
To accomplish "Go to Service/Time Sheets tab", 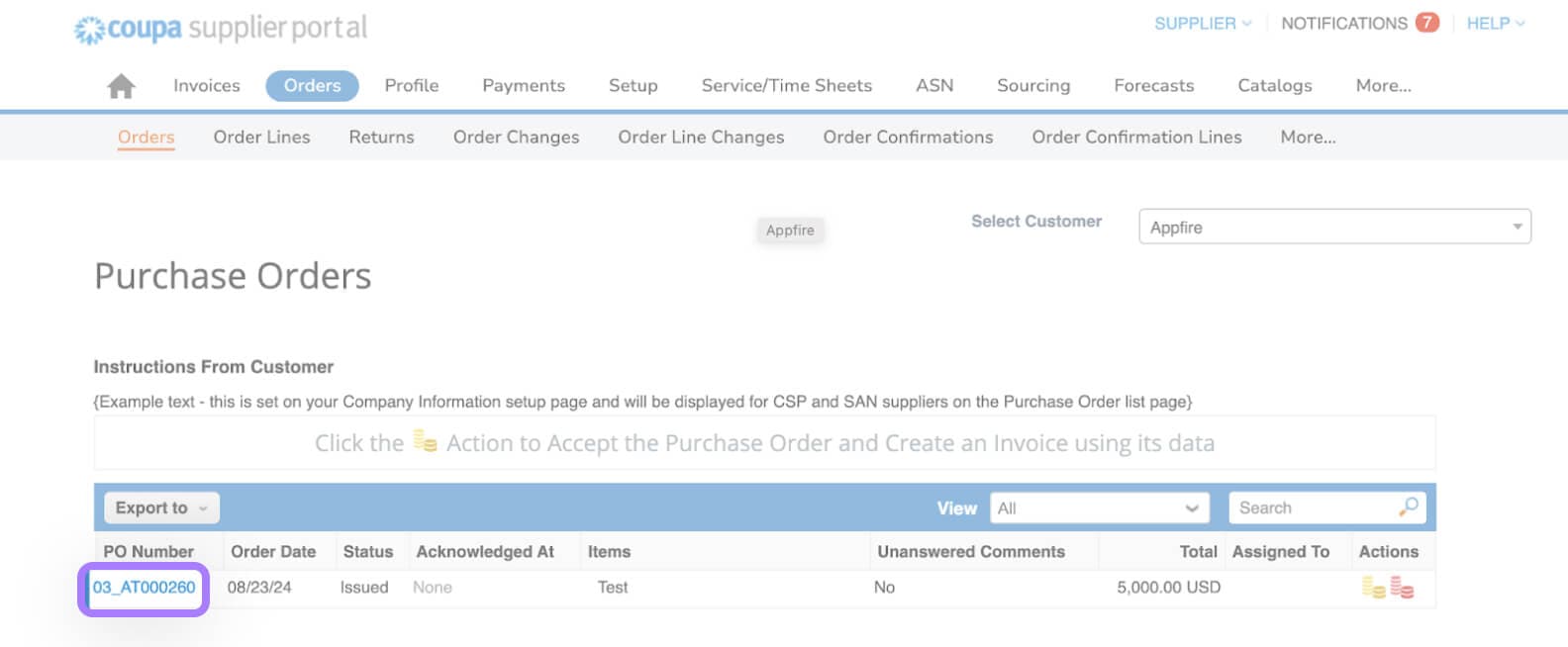I will 786,86.
